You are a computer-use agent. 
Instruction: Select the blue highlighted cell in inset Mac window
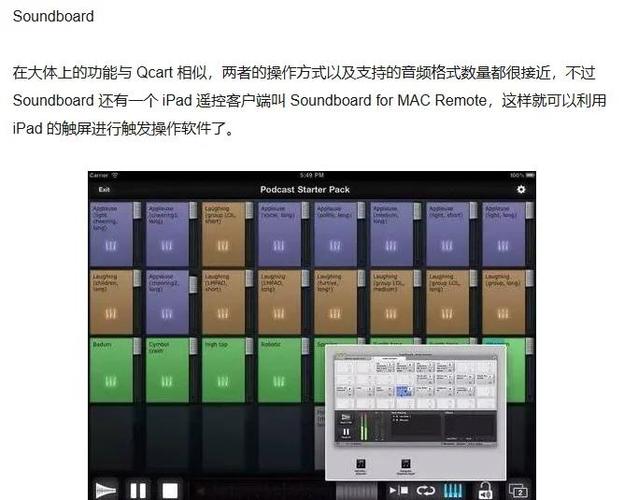coord(404,390)
